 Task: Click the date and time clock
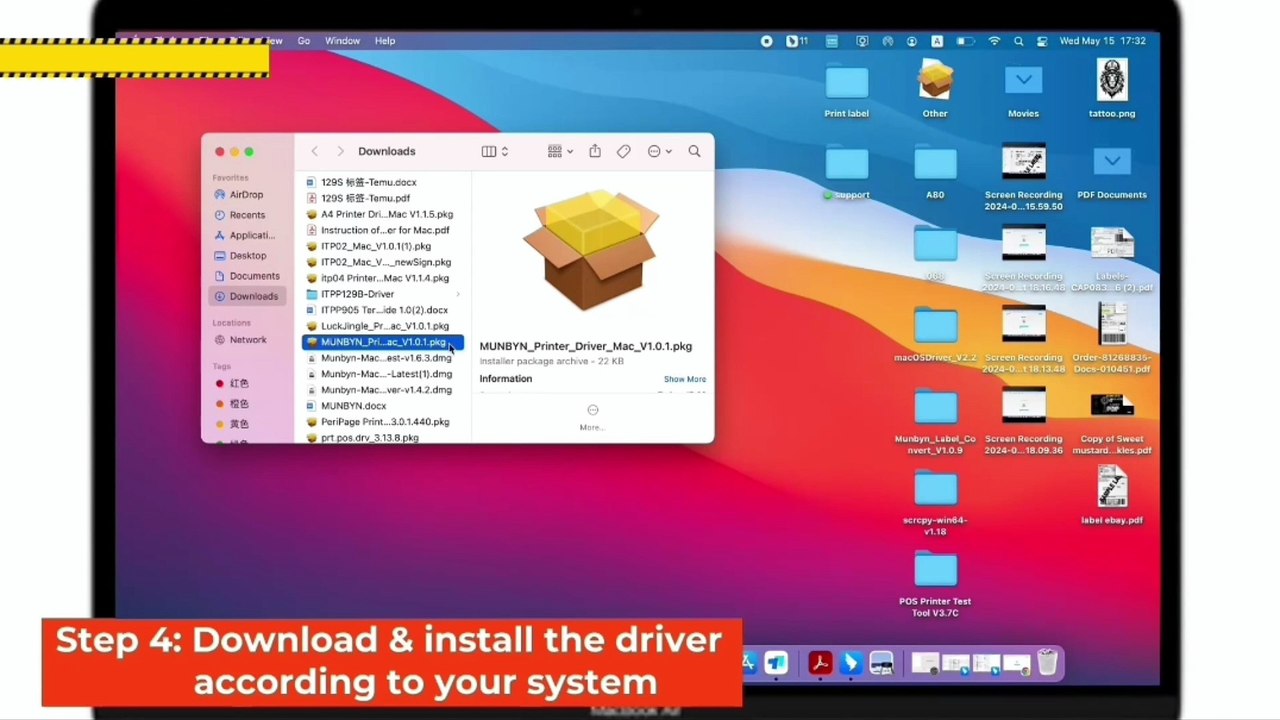click(1102, 41)
